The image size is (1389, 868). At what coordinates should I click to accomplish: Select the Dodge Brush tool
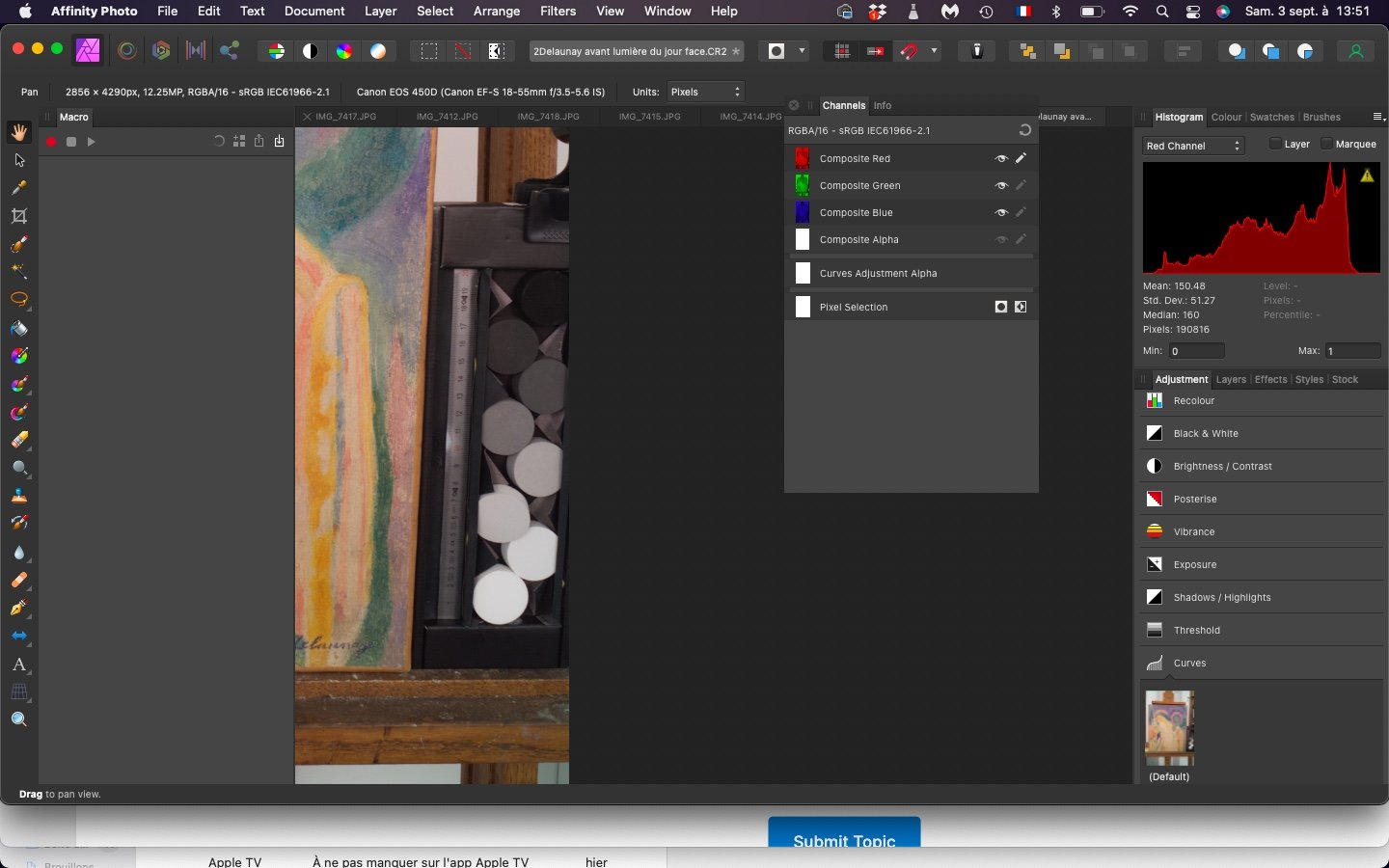click(x=19, y=469)
